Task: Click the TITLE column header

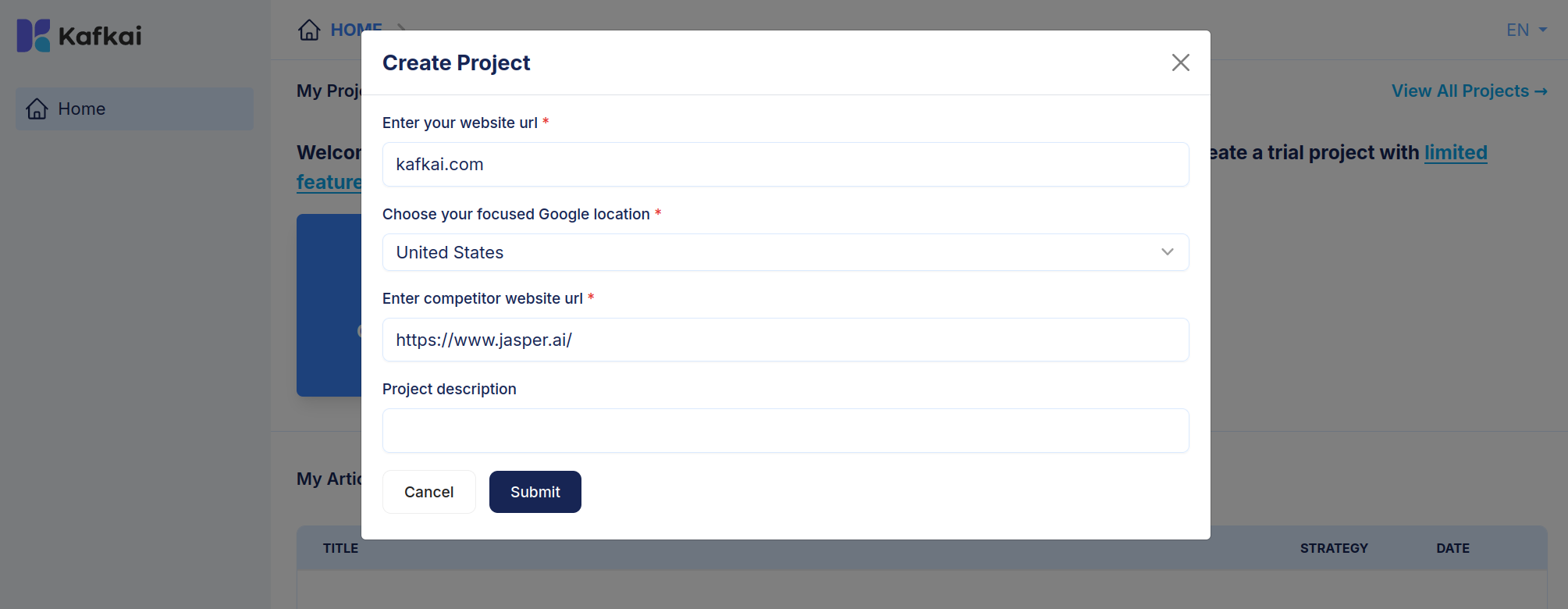Action: [340, 548]
